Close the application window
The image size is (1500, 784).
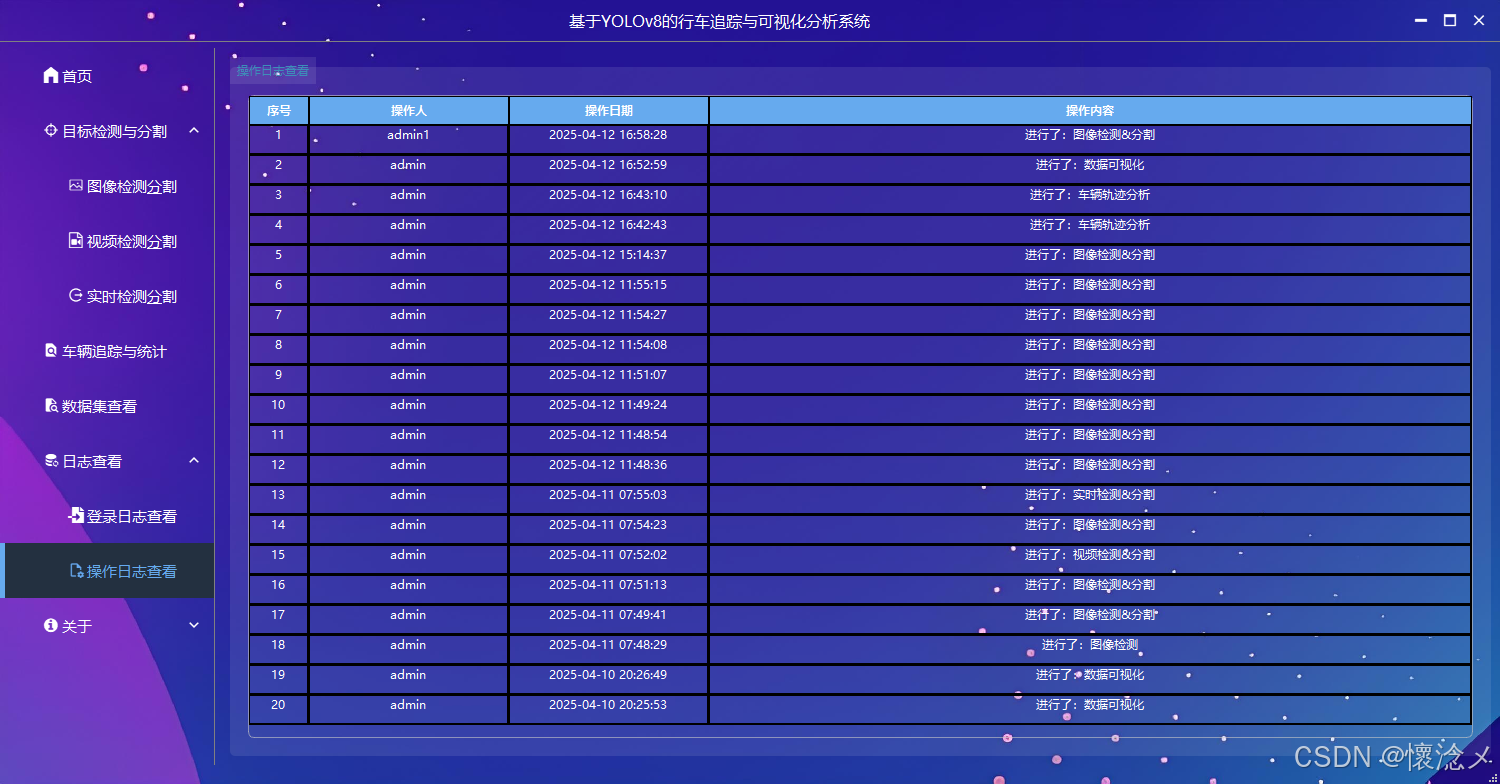[x=1479, y=21]
